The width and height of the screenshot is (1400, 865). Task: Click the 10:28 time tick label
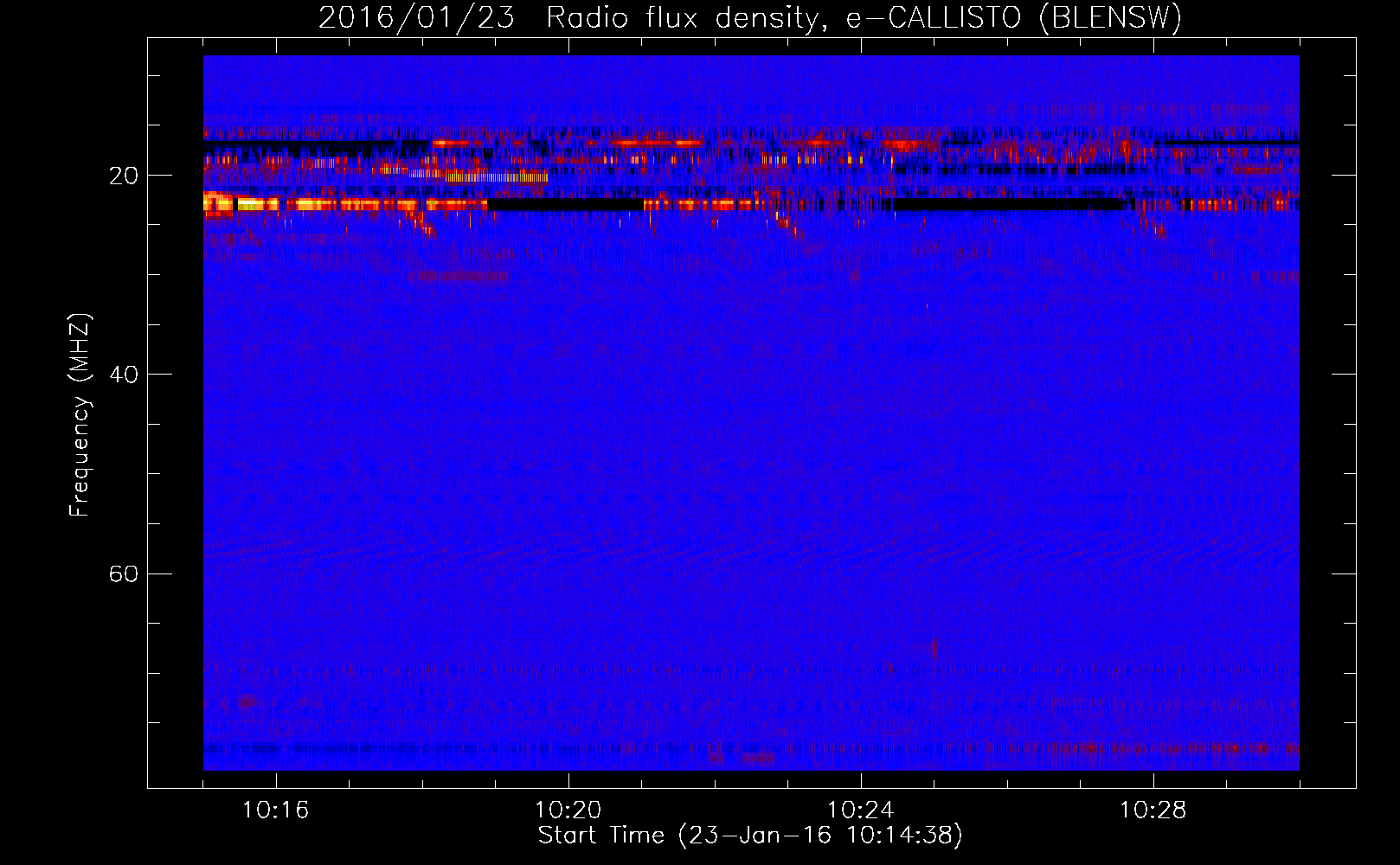(1153, 810)
